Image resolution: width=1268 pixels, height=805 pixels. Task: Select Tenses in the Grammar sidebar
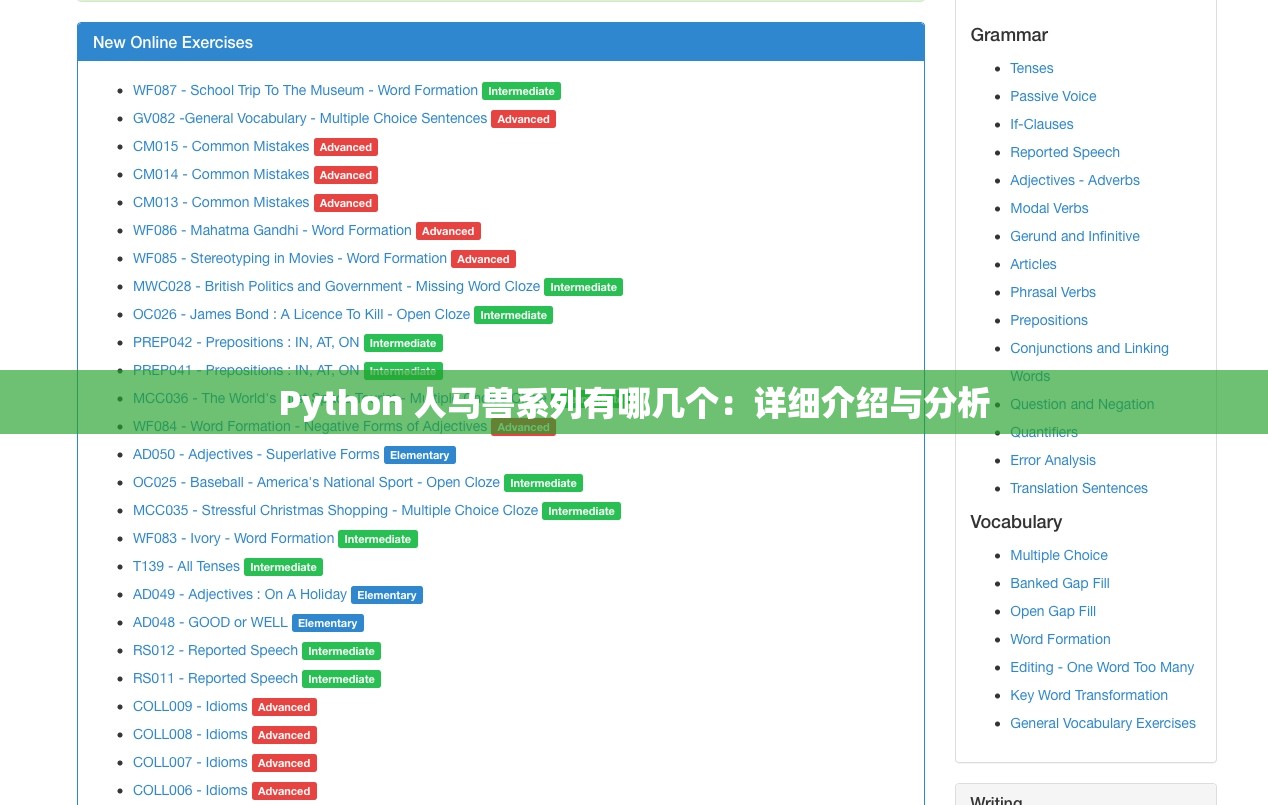(1031, 68)
